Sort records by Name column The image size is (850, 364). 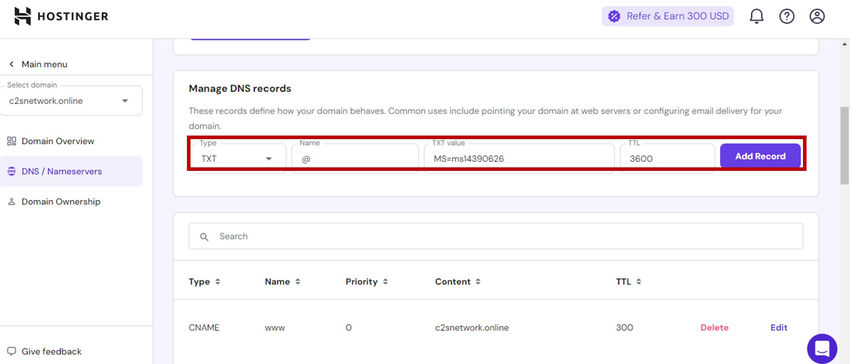[x=282, y=282]
